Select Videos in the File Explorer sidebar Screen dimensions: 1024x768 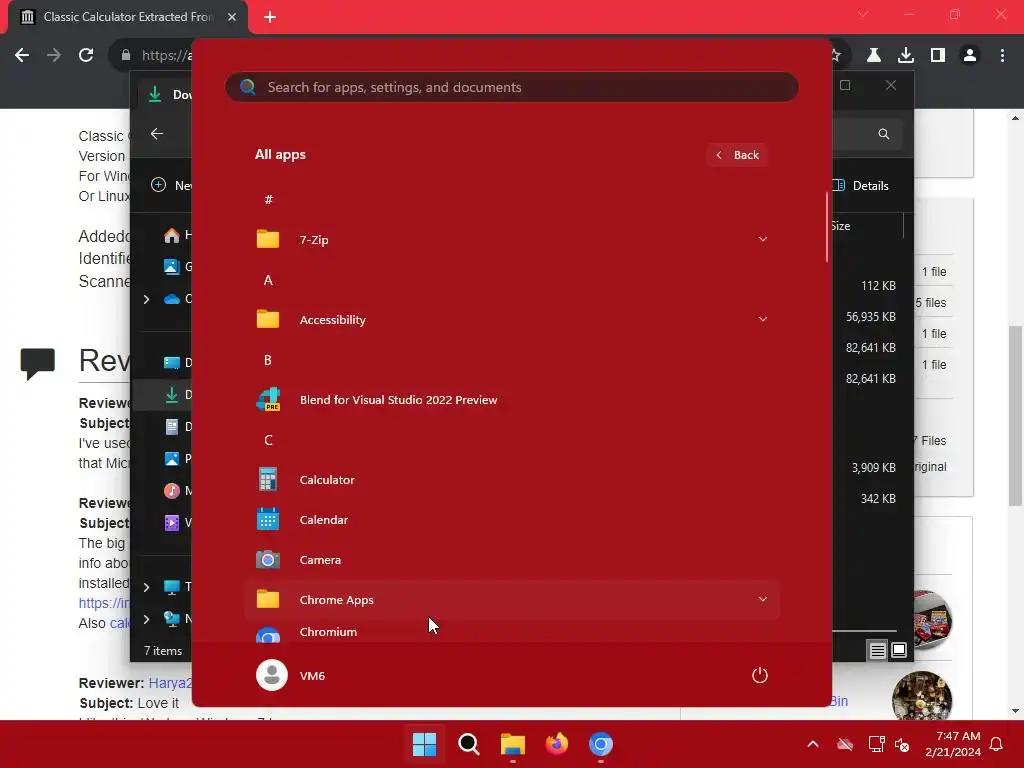pos(178,522)
